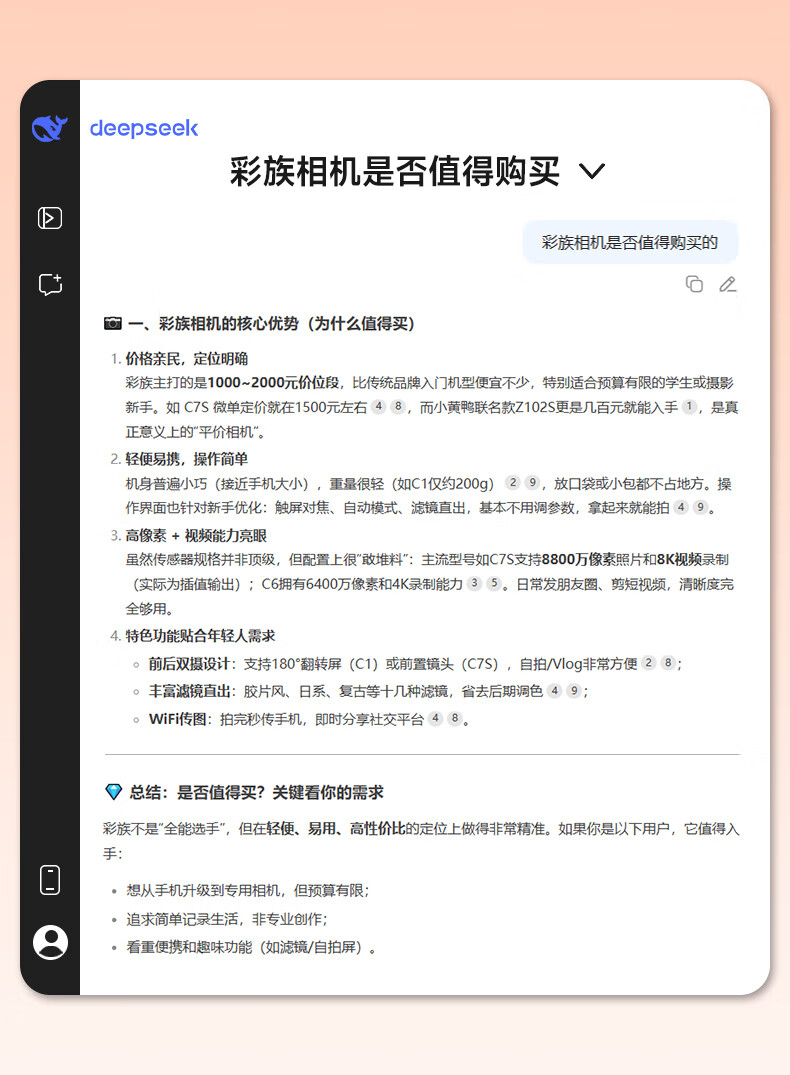
Task: Open the user profile avatar
Action: click(50, 942)
